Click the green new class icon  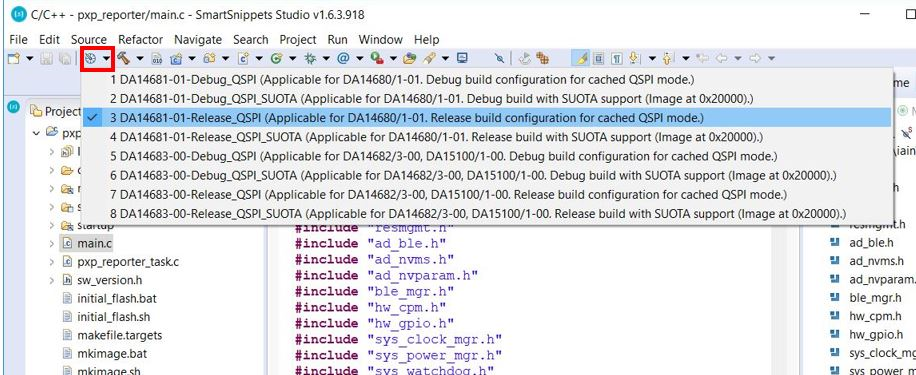pyautogui.click(x=276, y=58)
